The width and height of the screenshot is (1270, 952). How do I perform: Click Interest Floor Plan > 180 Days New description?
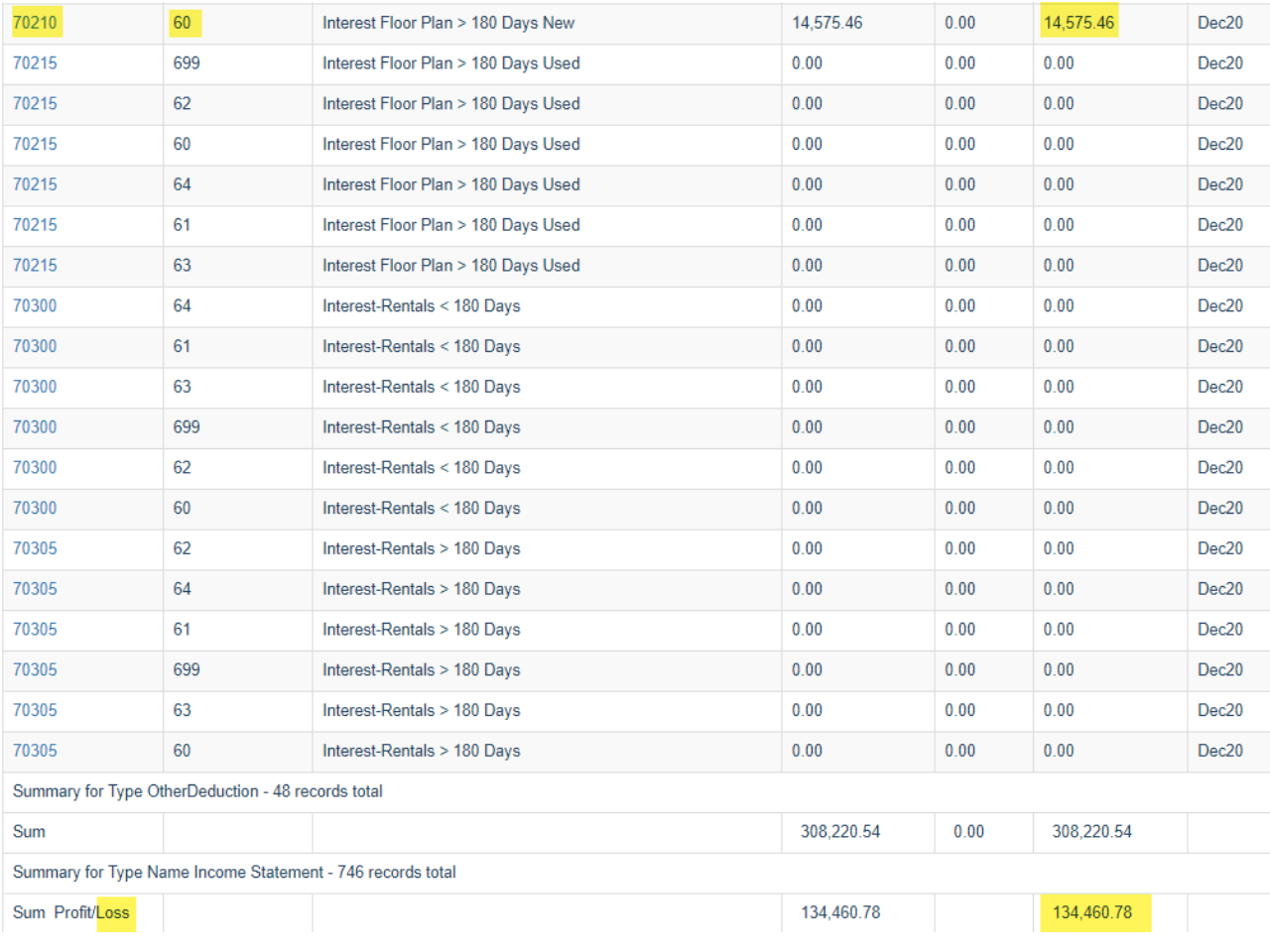click(448, 23)
